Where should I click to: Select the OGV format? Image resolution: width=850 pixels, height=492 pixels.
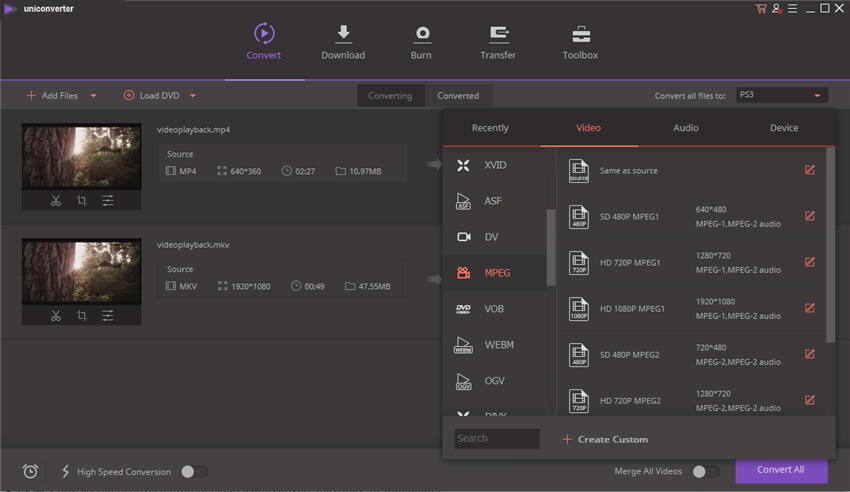494,381
